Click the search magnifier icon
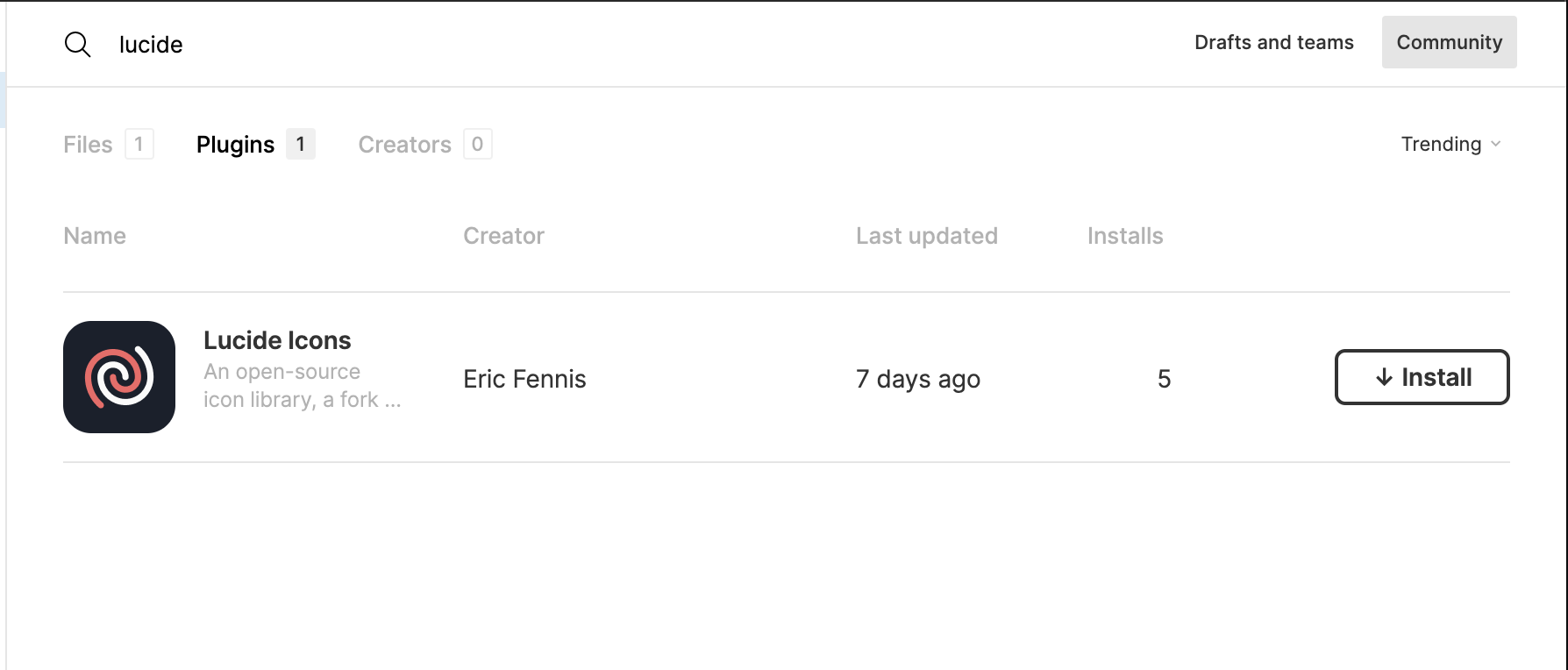1568x670 pixels. (77, 44)
